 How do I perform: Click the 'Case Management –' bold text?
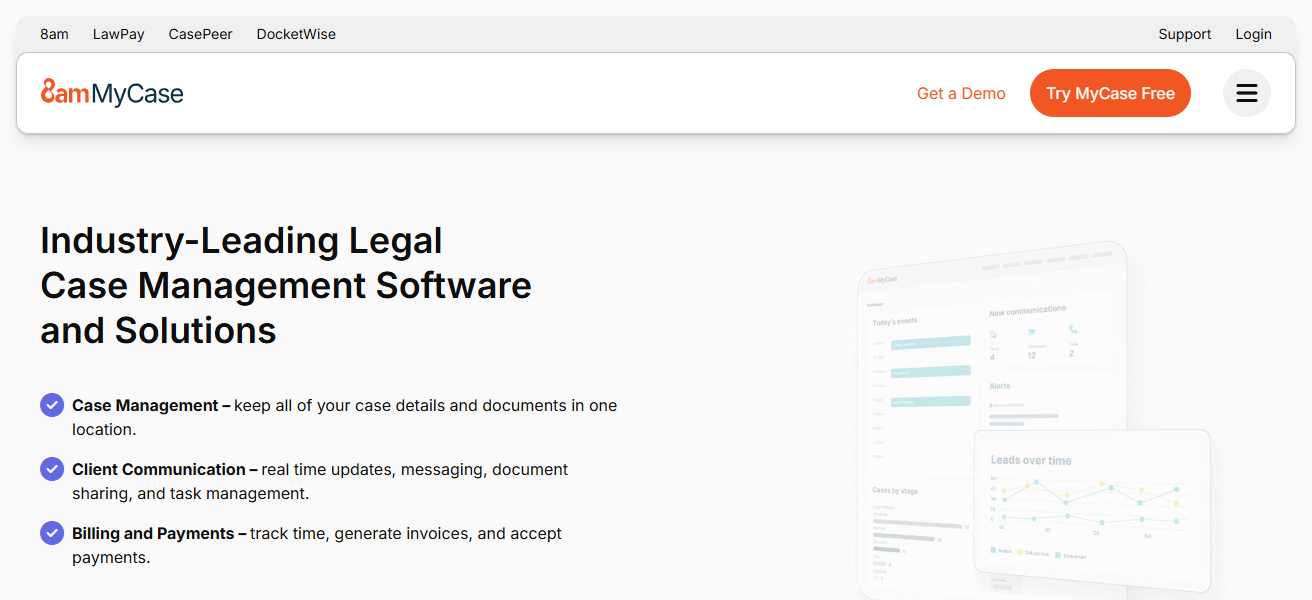pyautogui.click(x=151, y=405)
